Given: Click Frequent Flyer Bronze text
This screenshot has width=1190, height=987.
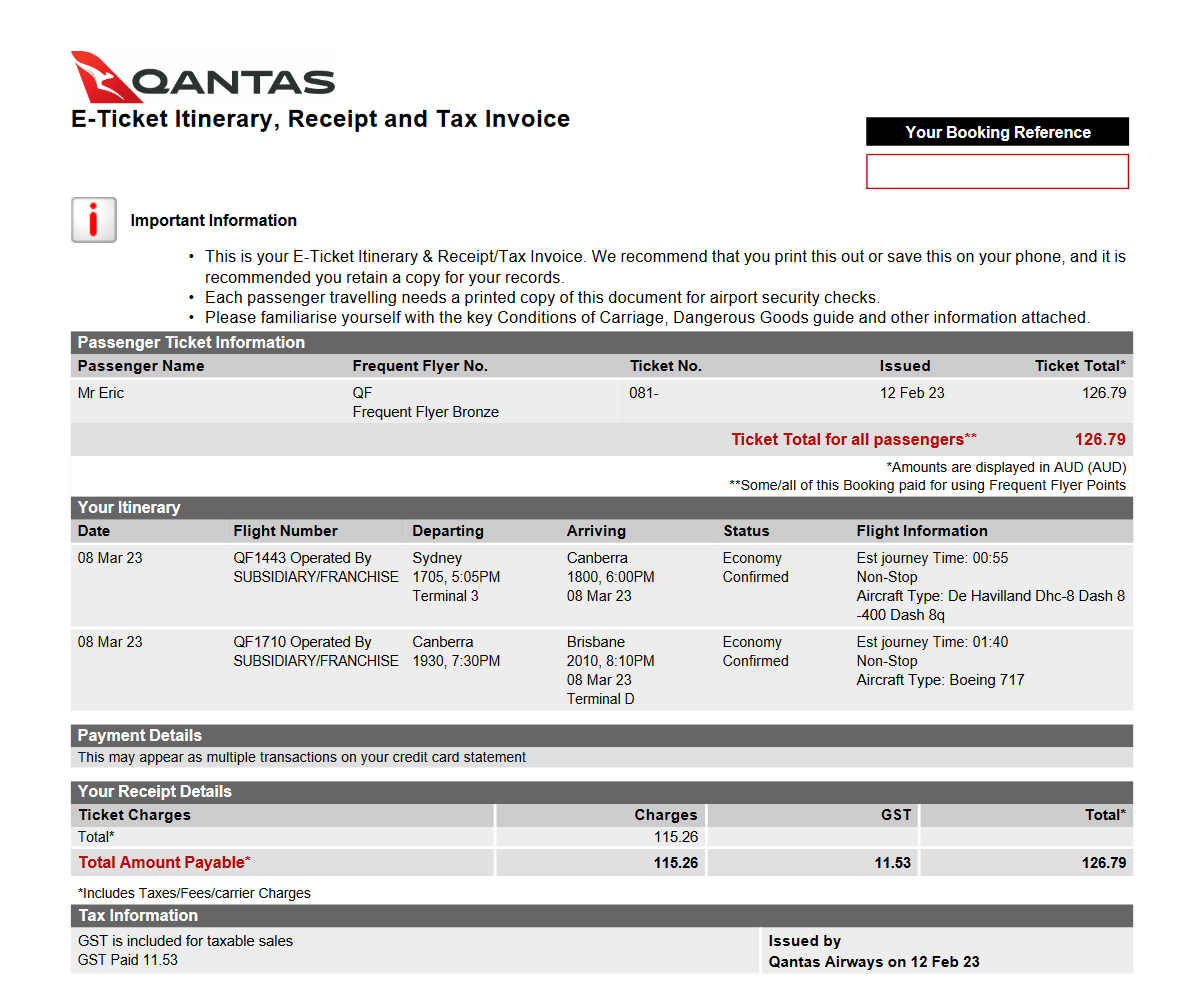Looking at the screenshot, I should click(426, 412).
